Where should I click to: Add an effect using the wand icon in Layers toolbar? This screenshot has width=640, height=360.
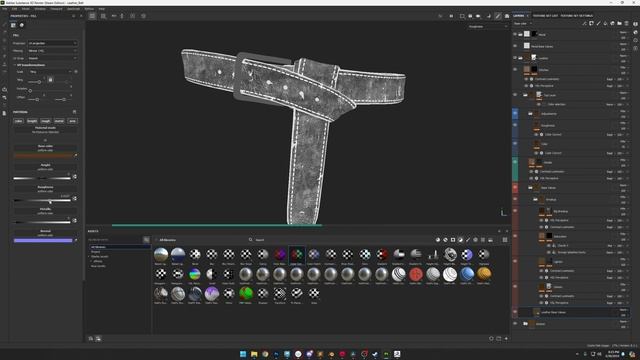pos(584,24)
